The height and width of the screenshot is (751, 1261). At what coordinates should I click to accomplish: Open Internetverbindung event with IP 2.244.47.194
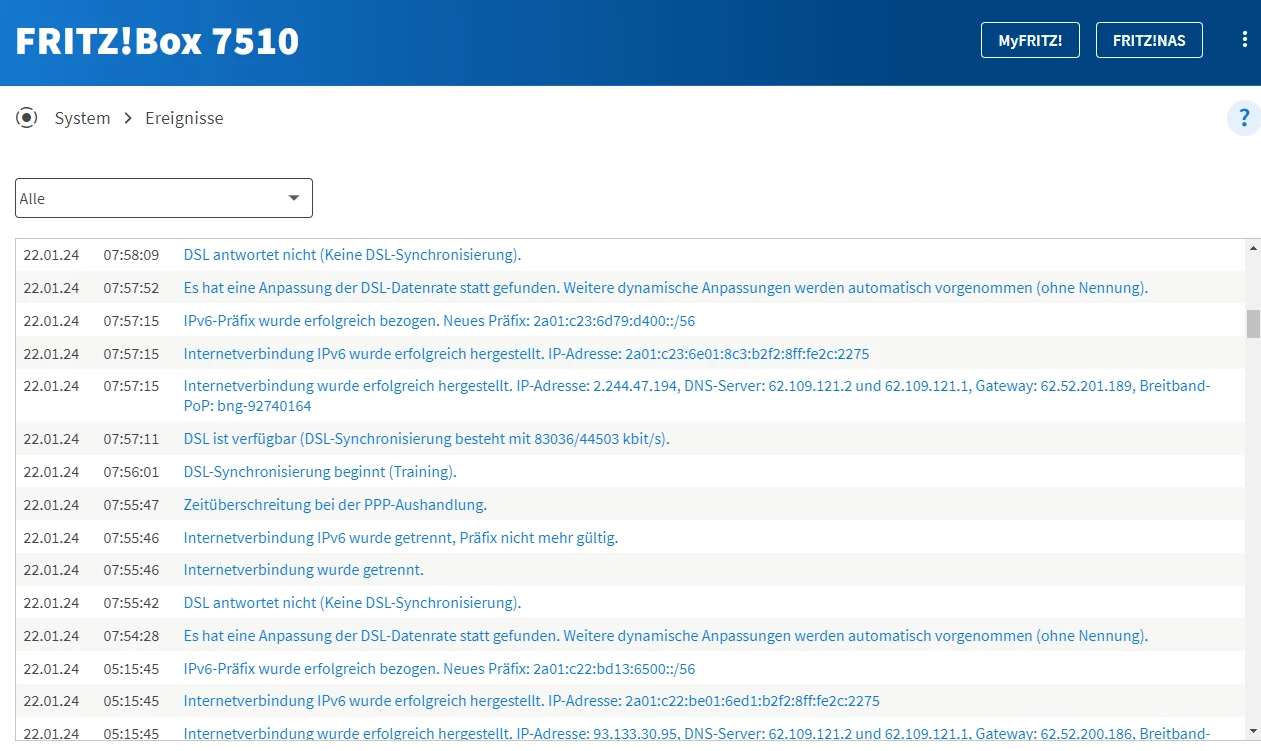pos(697,396)
